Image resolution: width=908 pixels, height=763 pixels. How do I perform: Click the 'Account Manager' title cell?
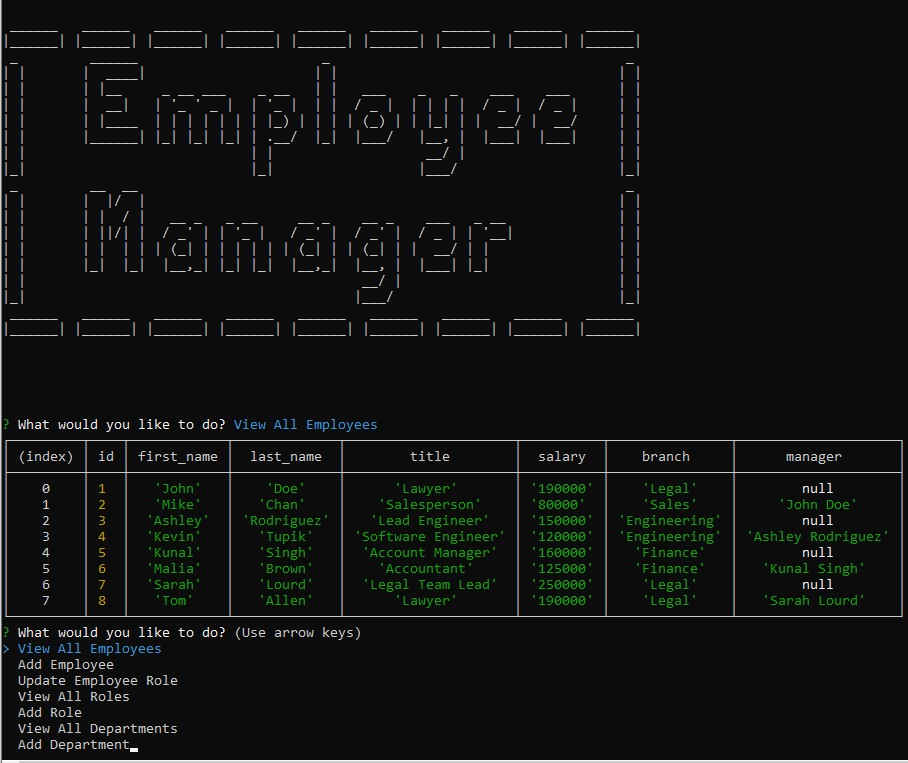click(x=430, y=553)
